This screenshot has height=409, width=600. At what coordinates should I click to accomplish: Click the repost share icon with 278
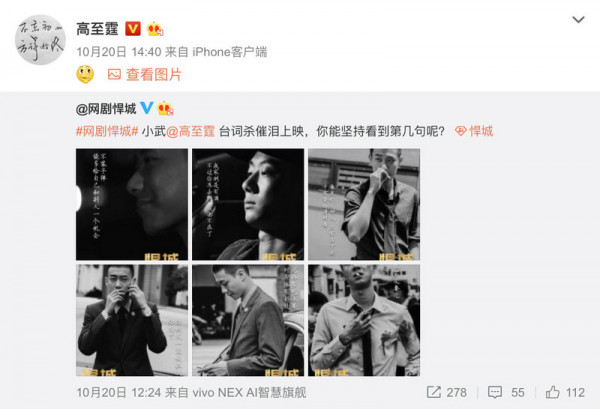(x=447, y=392)
